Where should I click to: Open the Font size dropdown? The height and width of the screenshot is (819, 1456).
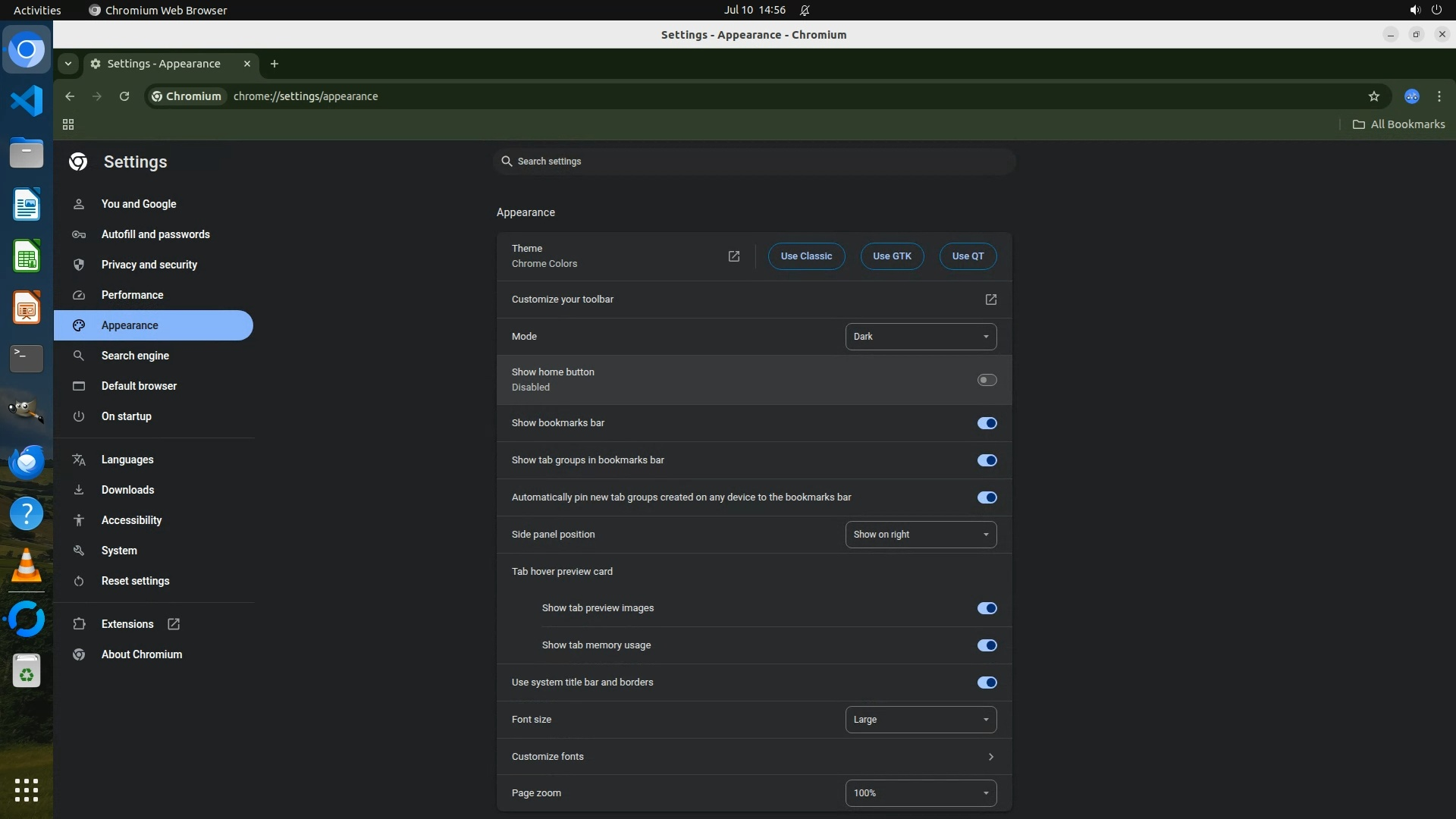pyautogui.click(x=921, y=720)
